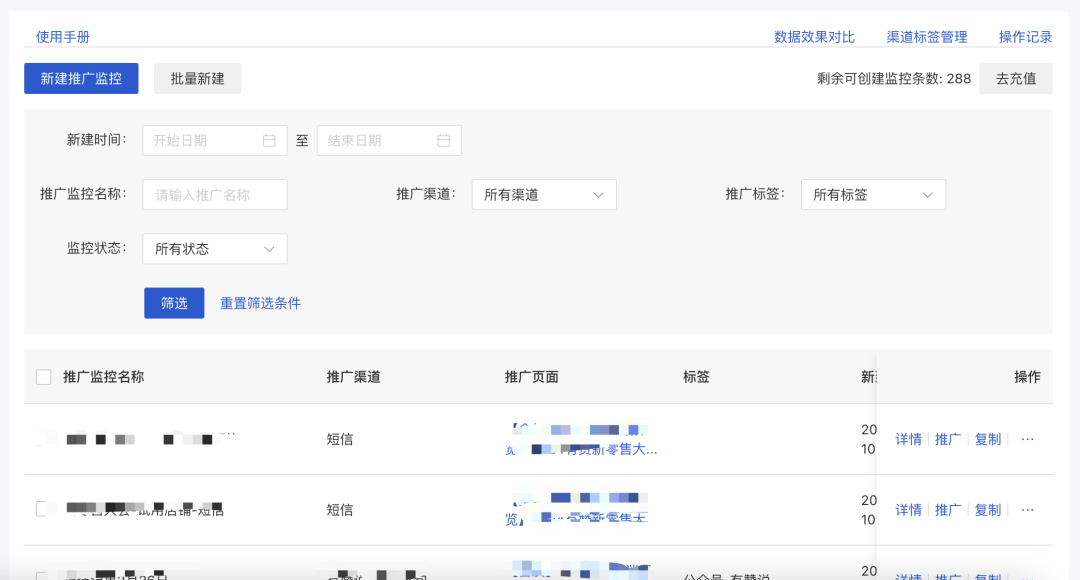Open 操作记录

[x=1024, y=36]
